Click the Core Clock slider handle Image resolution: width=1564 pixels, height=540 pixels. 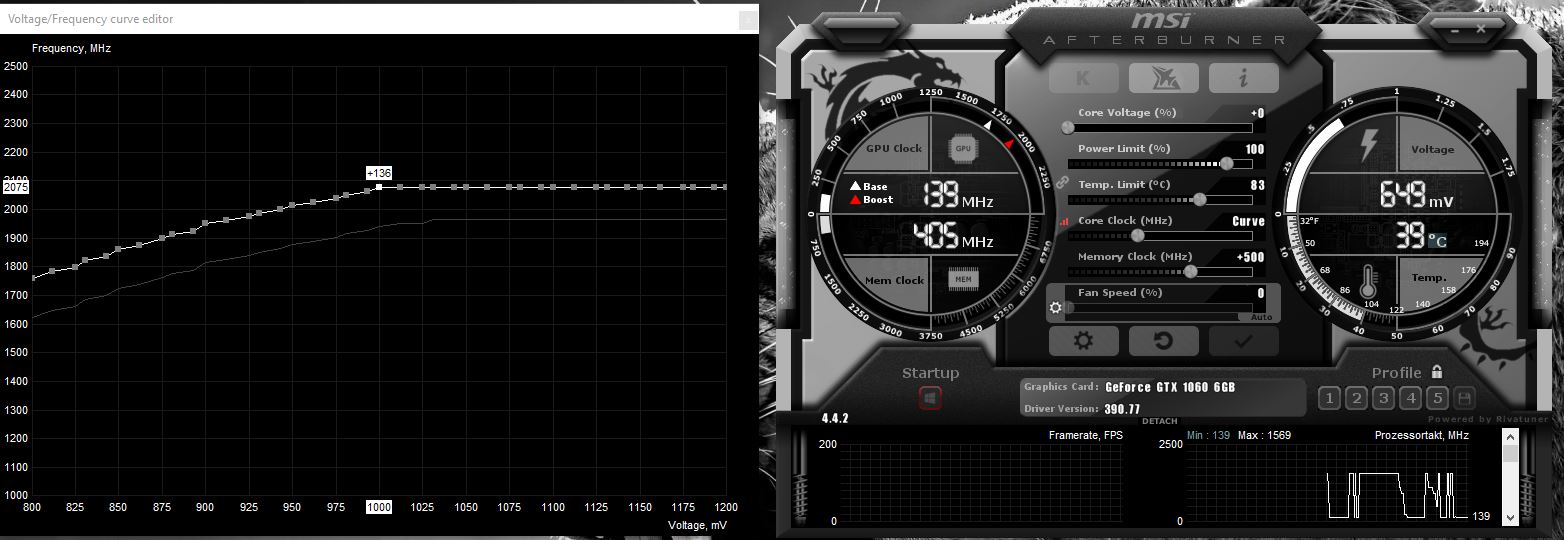[1137, 236]
